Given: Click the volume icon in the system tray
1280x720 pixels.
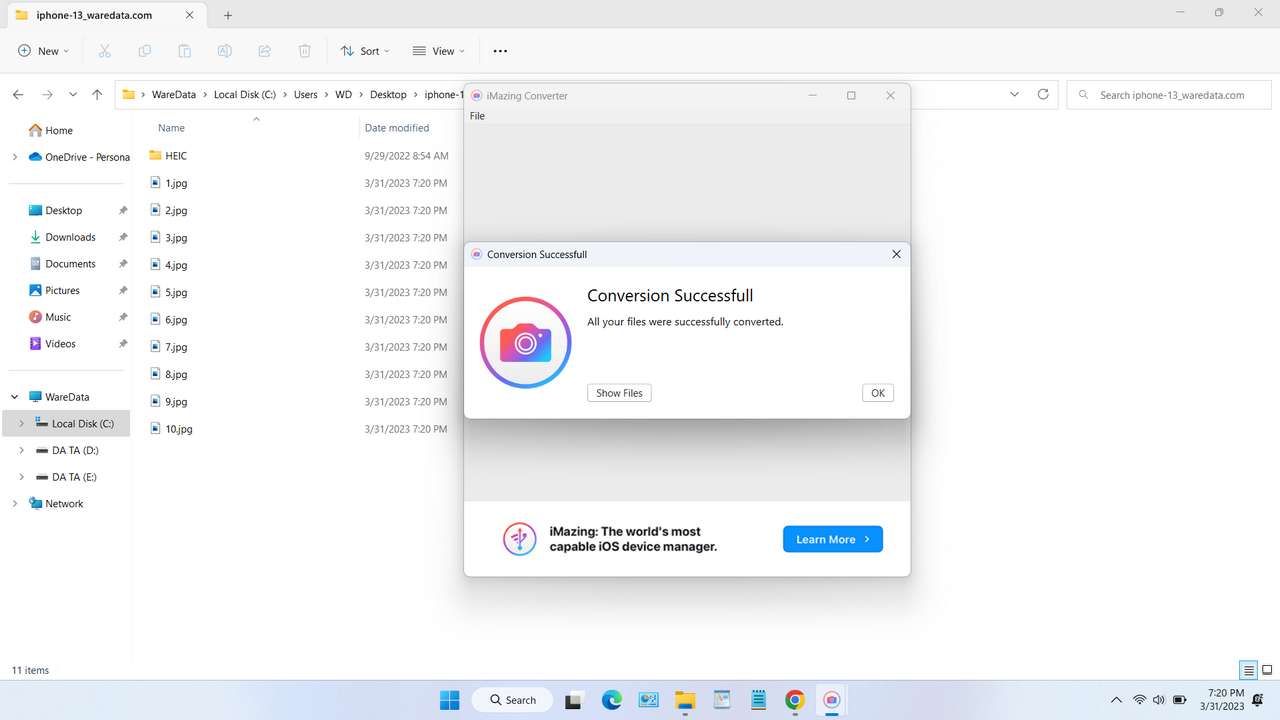Looking at the screenshot, I should coord(1158,700).
